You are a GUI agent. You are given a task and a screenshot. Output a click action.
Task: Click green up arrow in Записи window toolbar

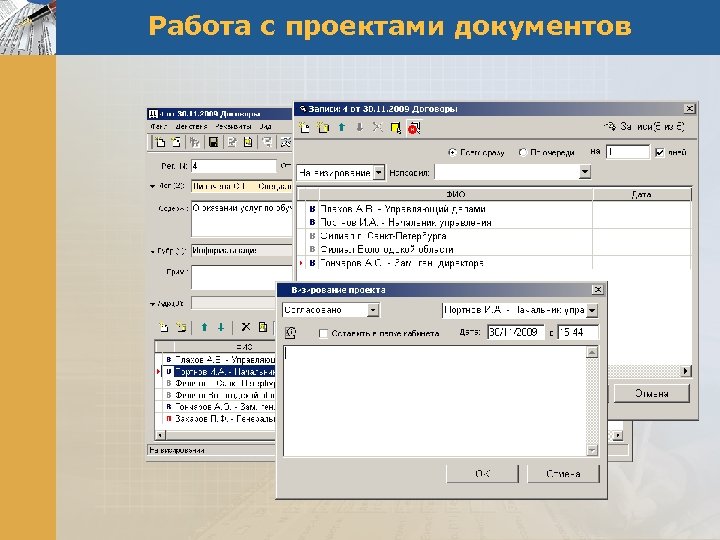click(342, 127)
